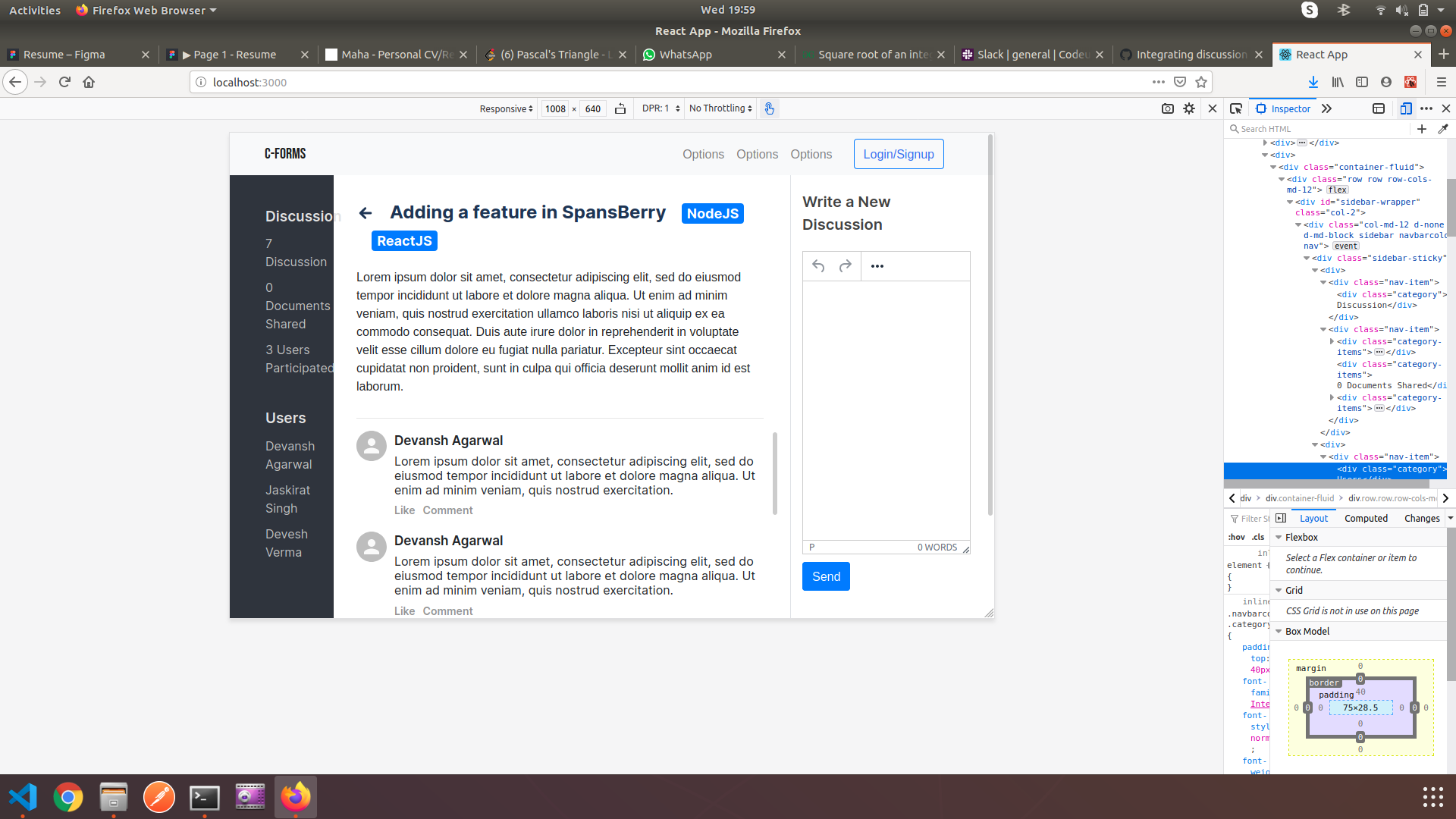Switch to the Computed tab

[1366, 518]
